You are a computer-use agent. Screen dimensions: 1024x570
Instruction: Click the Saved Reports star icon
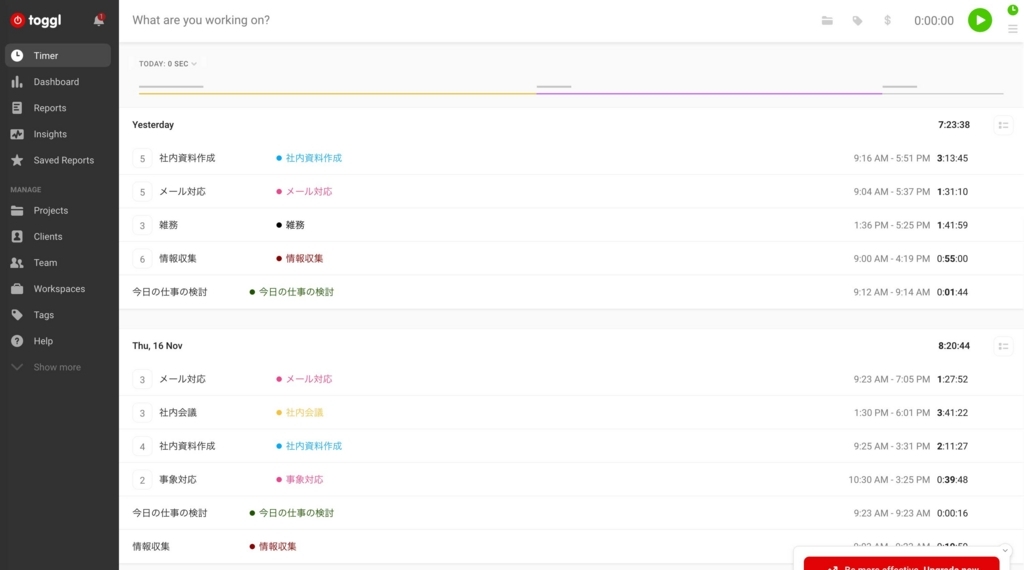point(17,160)
